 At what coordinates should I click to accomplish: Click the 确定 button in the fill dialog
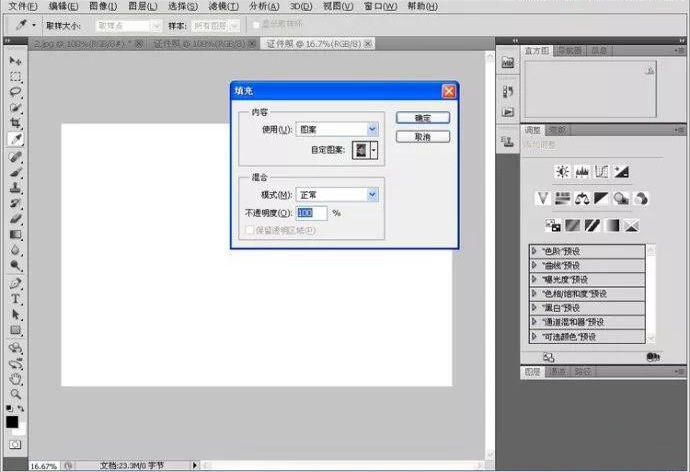click(x=422, y=117)
